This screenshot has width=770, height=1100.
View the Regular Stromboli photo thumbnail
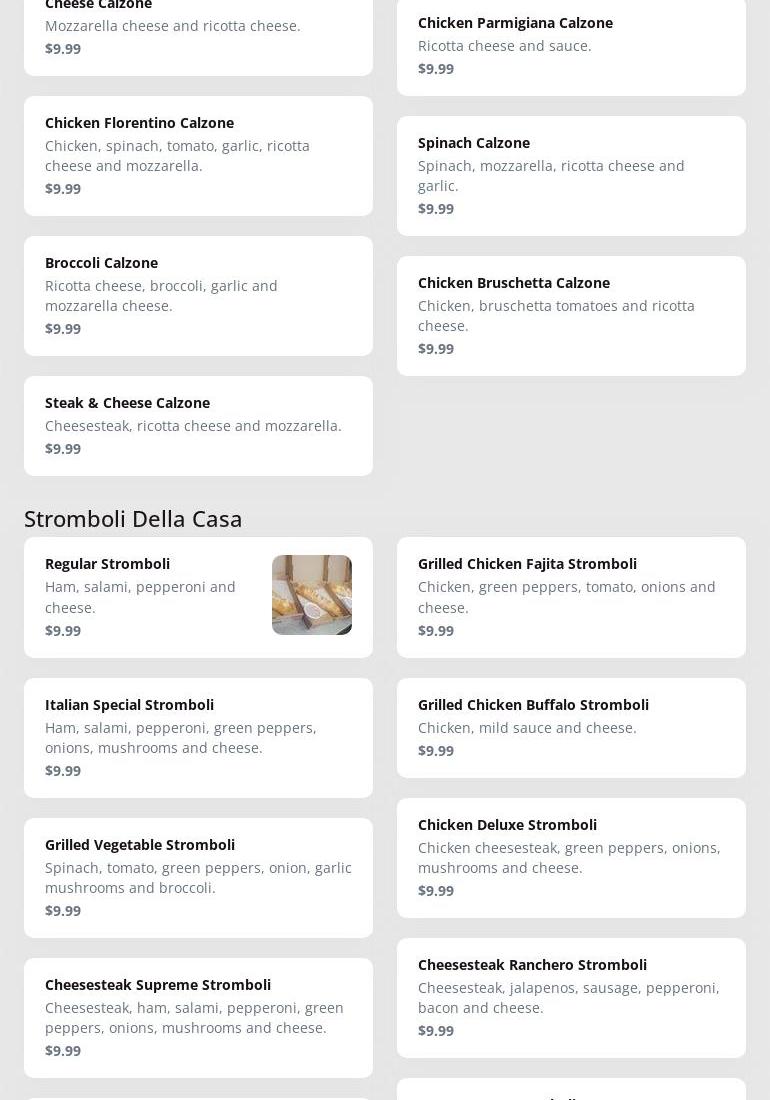point(312,595)
